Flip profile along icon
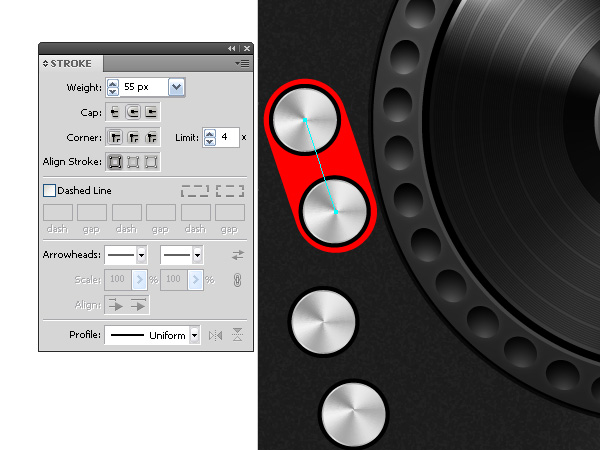600x450 pixels. click(215, 336)
